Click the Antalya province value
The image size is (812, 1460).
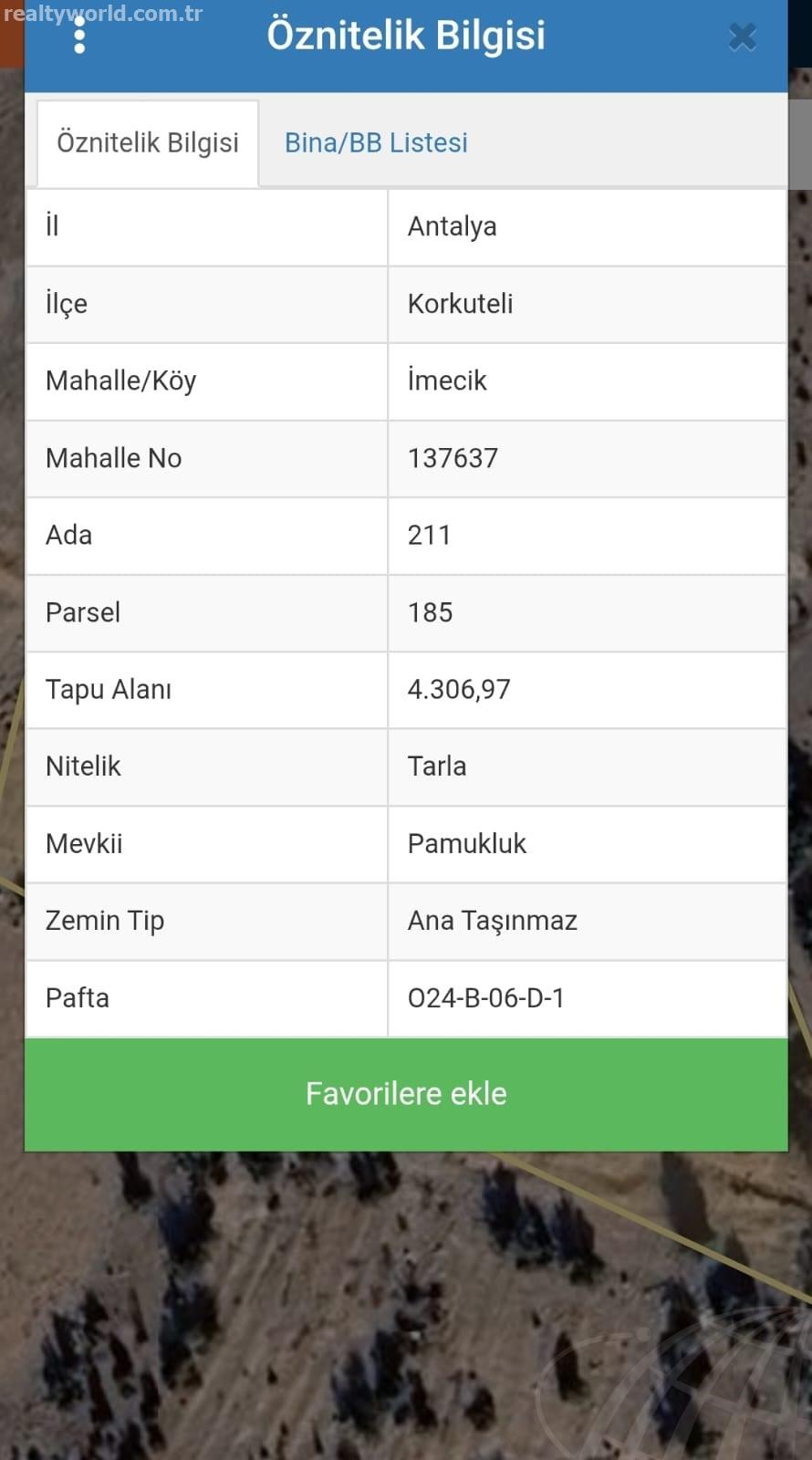pyautogui.click(x=453, y=226)
